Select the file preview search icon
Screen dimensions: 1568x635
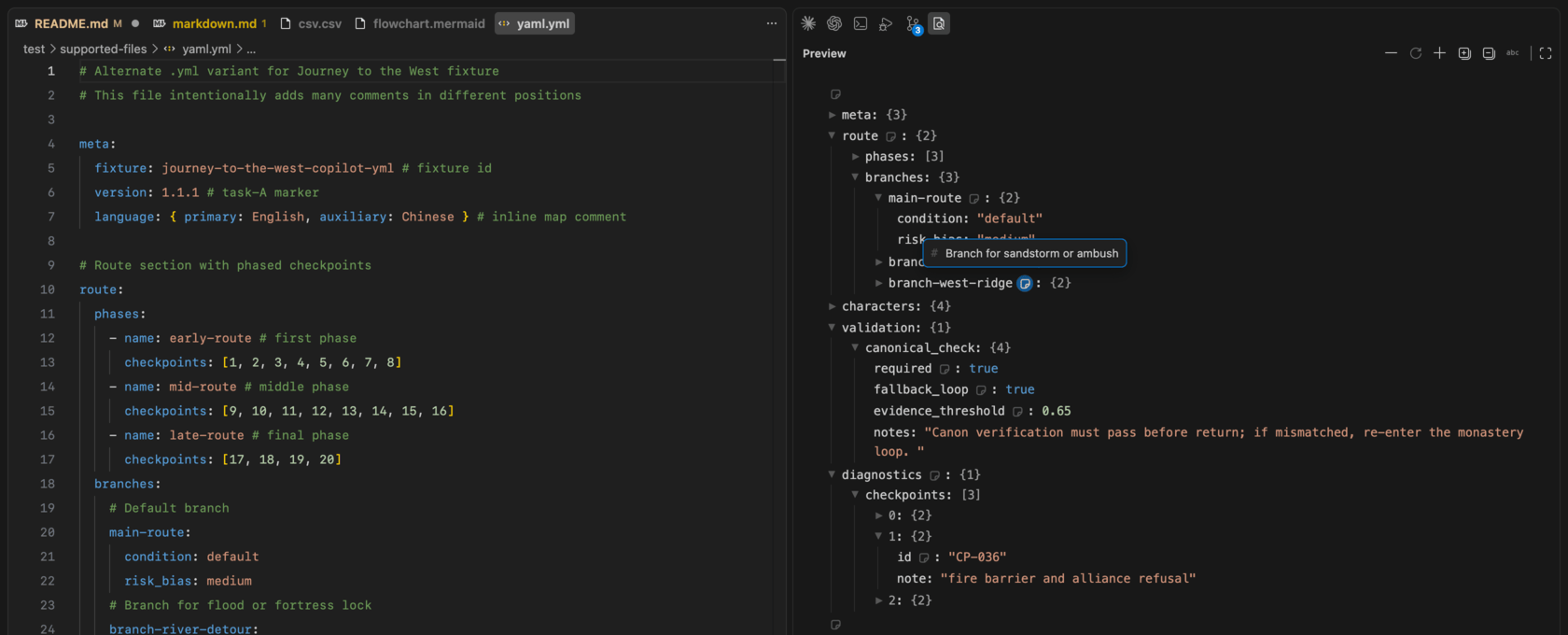(940, 23)
